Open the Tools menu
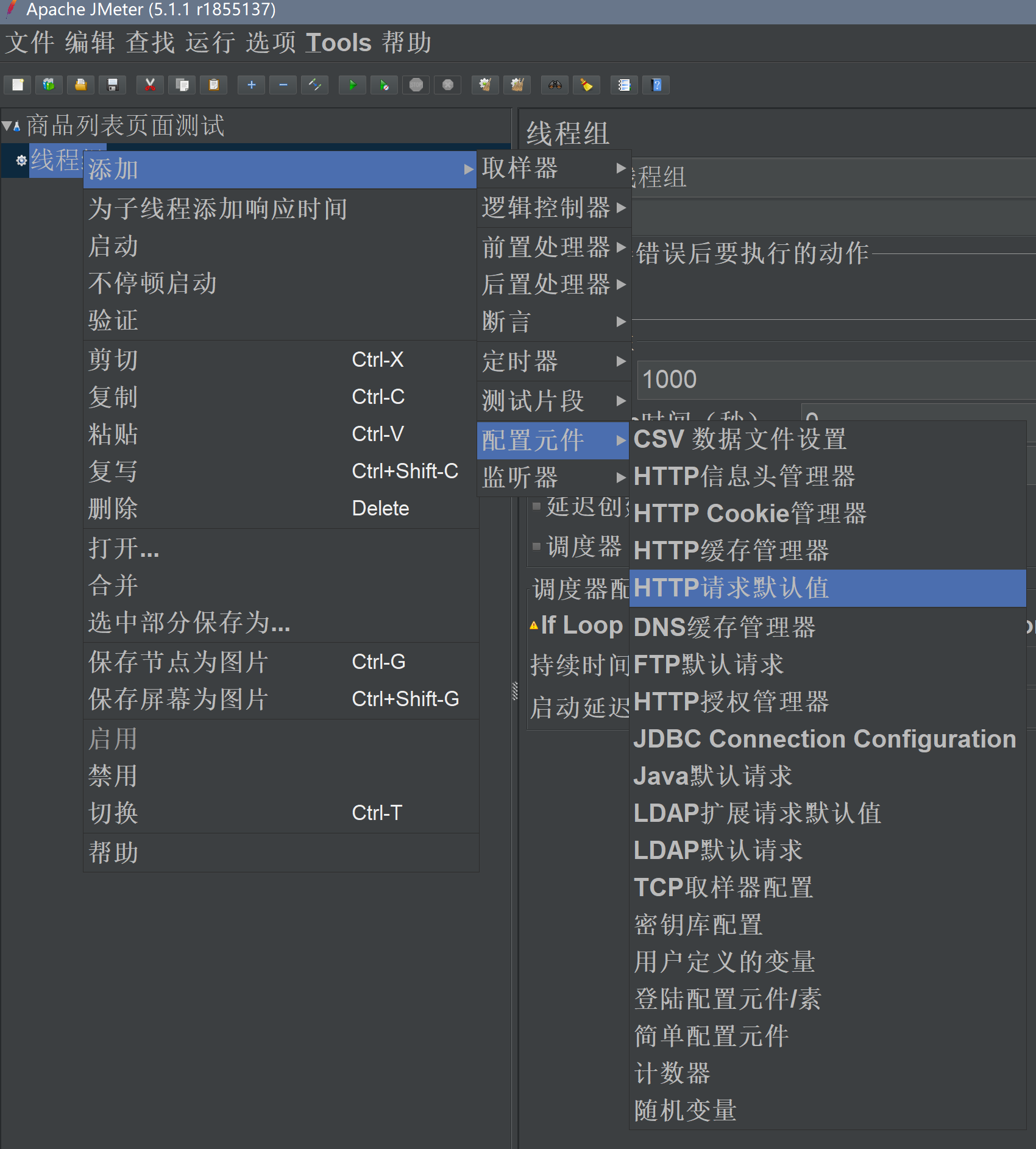This screenshot has height=1149, width=1036. coord(339,43)
